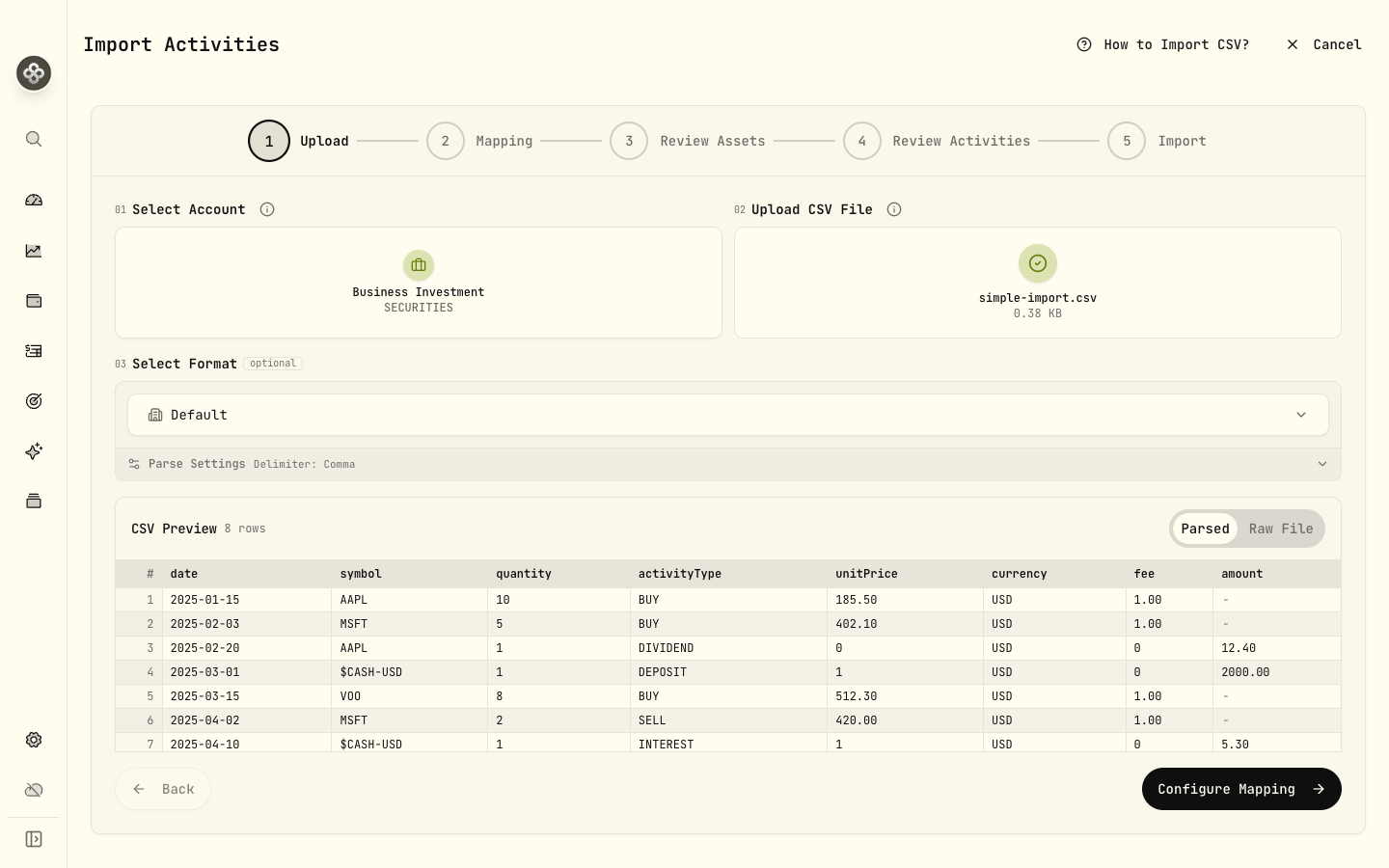Click the 8 rows count label

[x=245, y=529]
